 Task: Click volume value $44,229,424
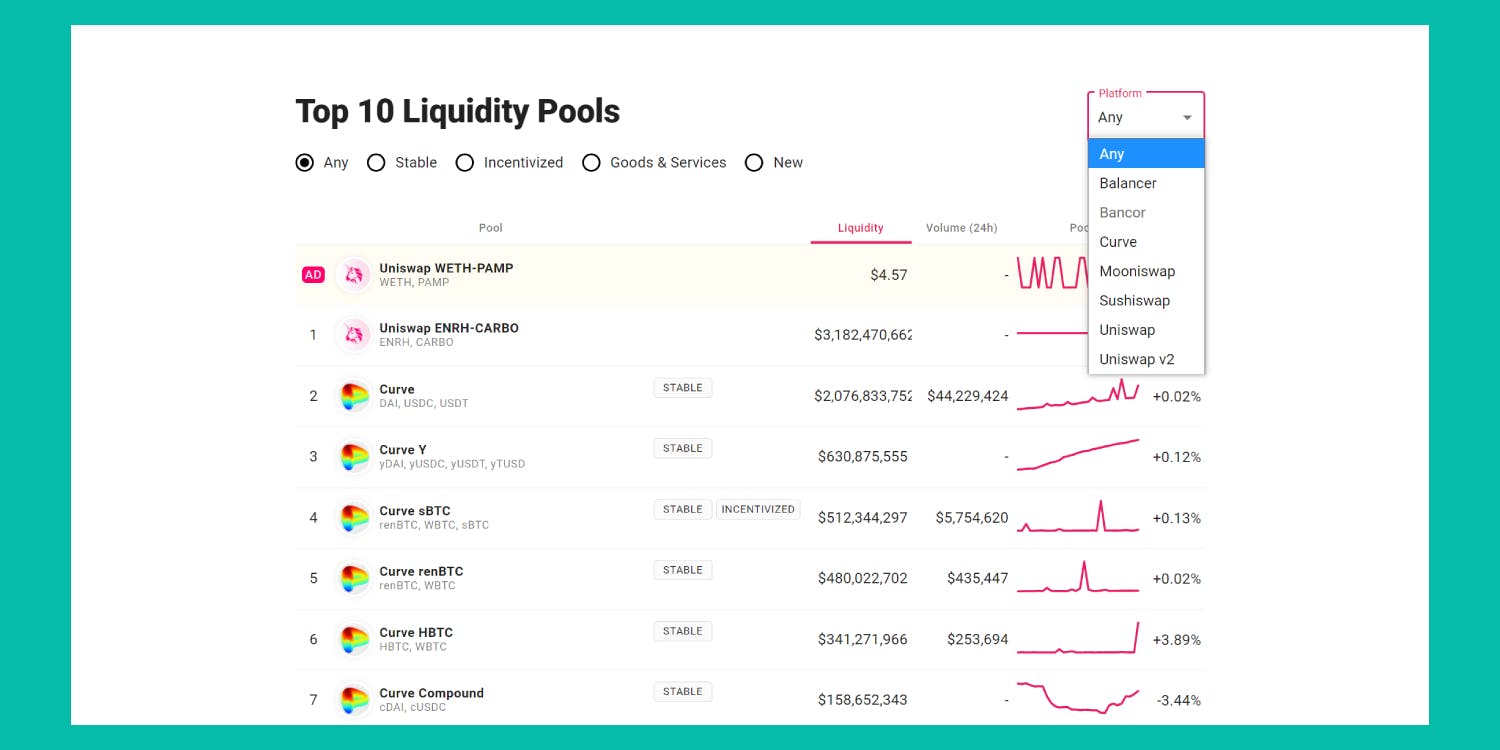pyautogui.click(x=968, y=396)
